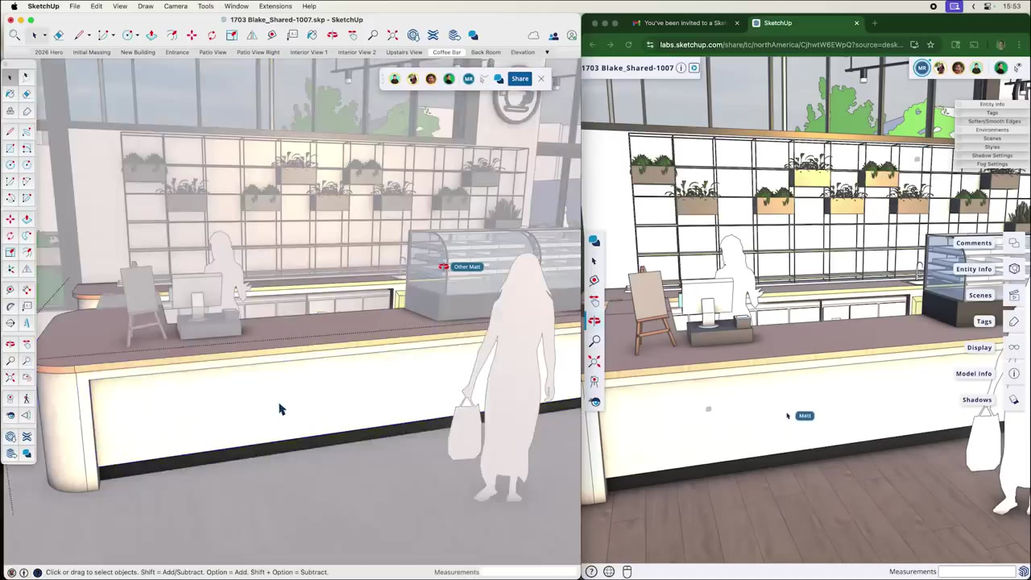1031x580 pixels.
Task: Toggle follow mode icon in collaboration bar
Action: pos(484,79)
